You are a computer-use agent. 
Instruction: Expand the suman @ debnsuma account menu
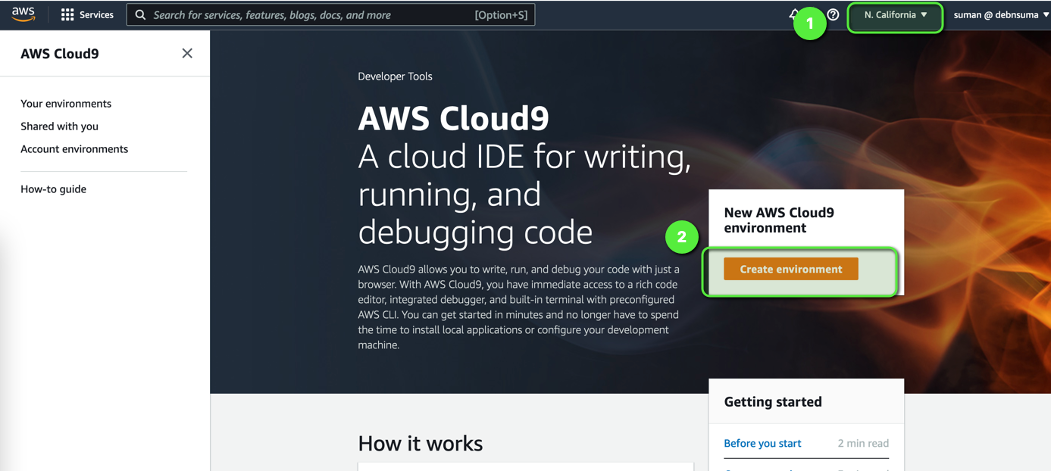[x=1001, y=15]
